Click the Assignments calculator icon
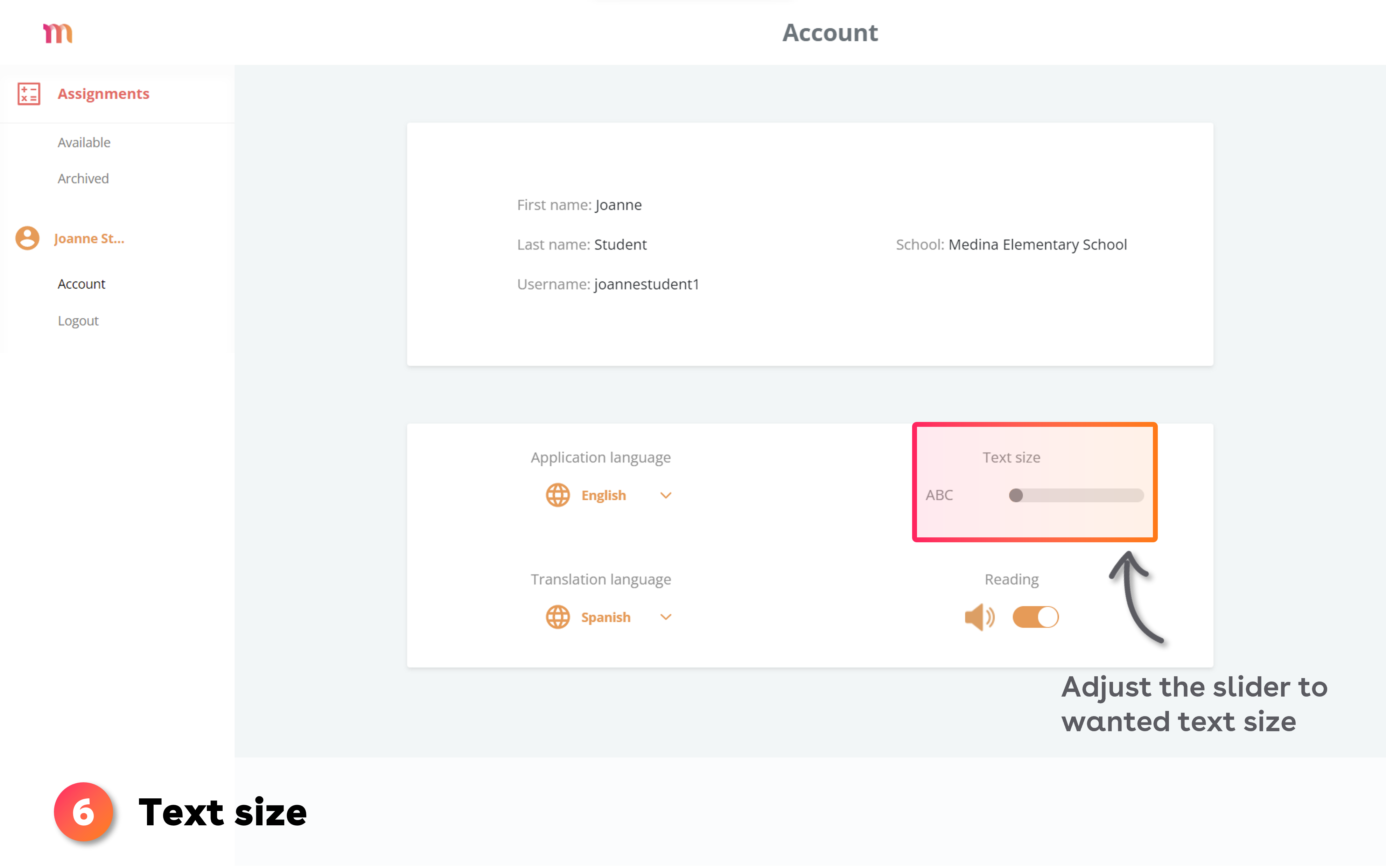 pos(29,93)
